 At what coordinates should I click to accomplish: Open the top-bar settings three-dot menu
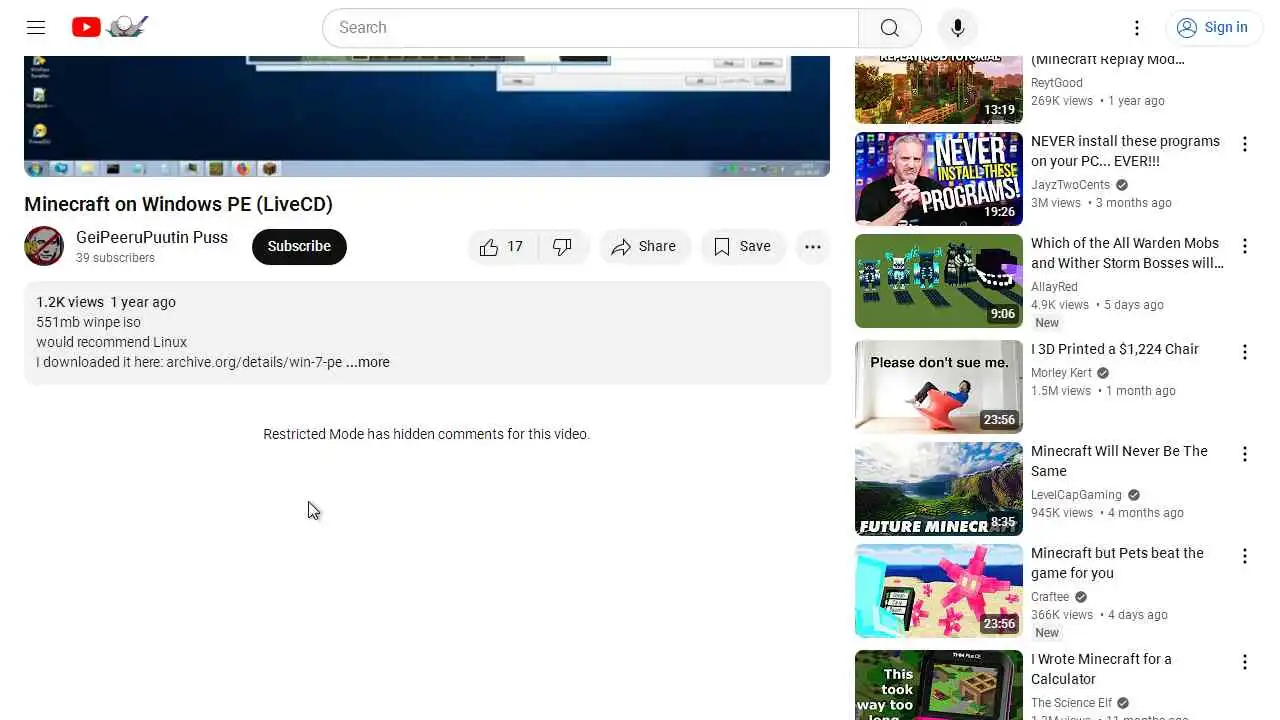tap(1137, 27)
